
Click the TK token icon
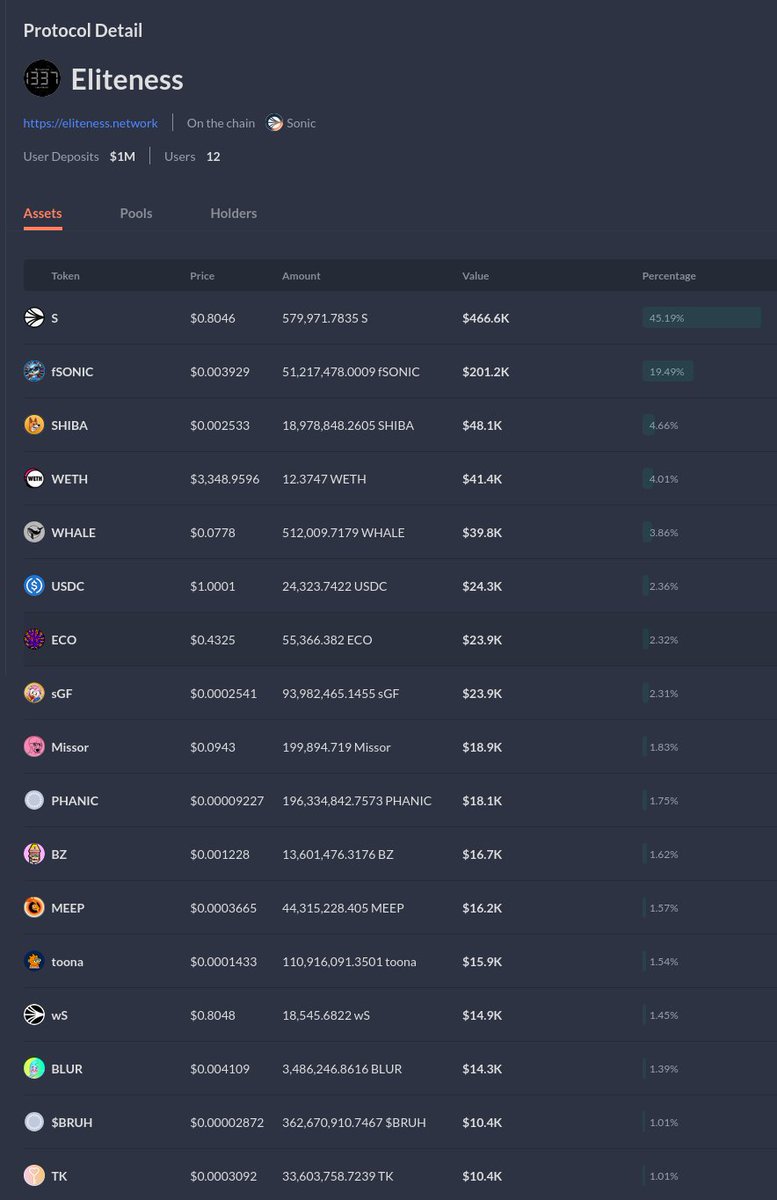tap(34, 1176)
